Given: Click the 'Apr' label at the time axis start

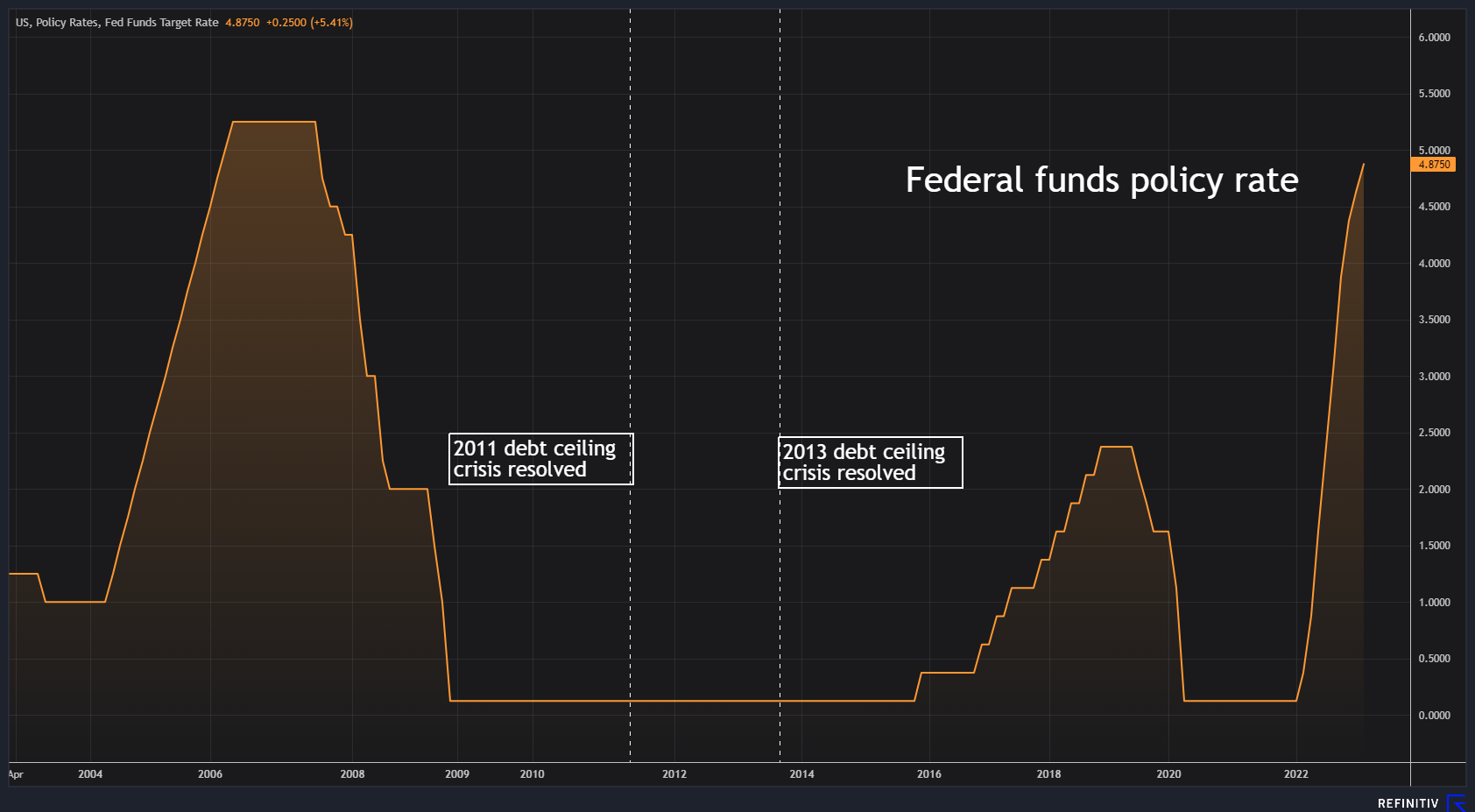Looking at the screenshot, I should (x=16, y=774).
